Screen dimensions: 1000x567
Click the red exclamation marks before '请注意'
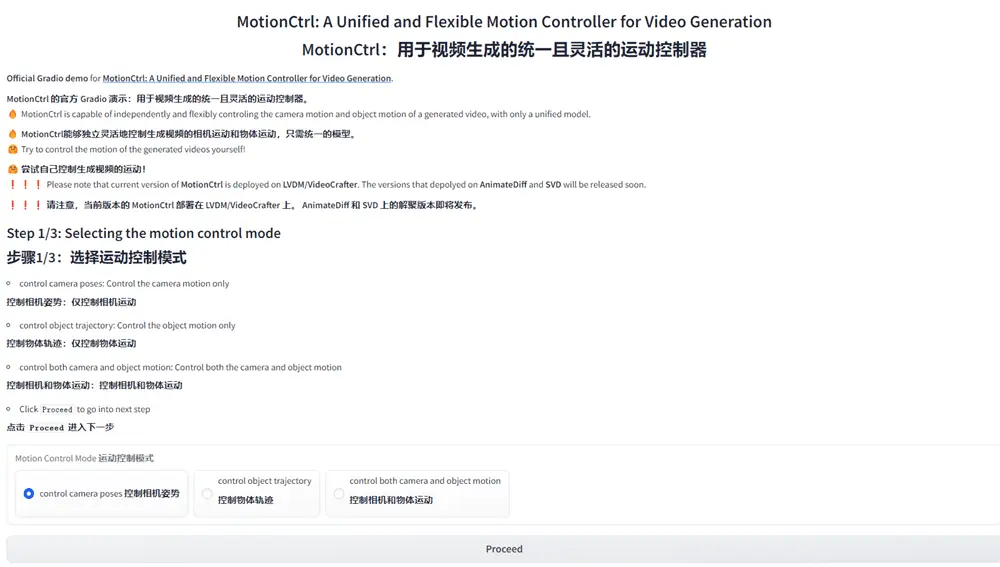click(25, 205)
